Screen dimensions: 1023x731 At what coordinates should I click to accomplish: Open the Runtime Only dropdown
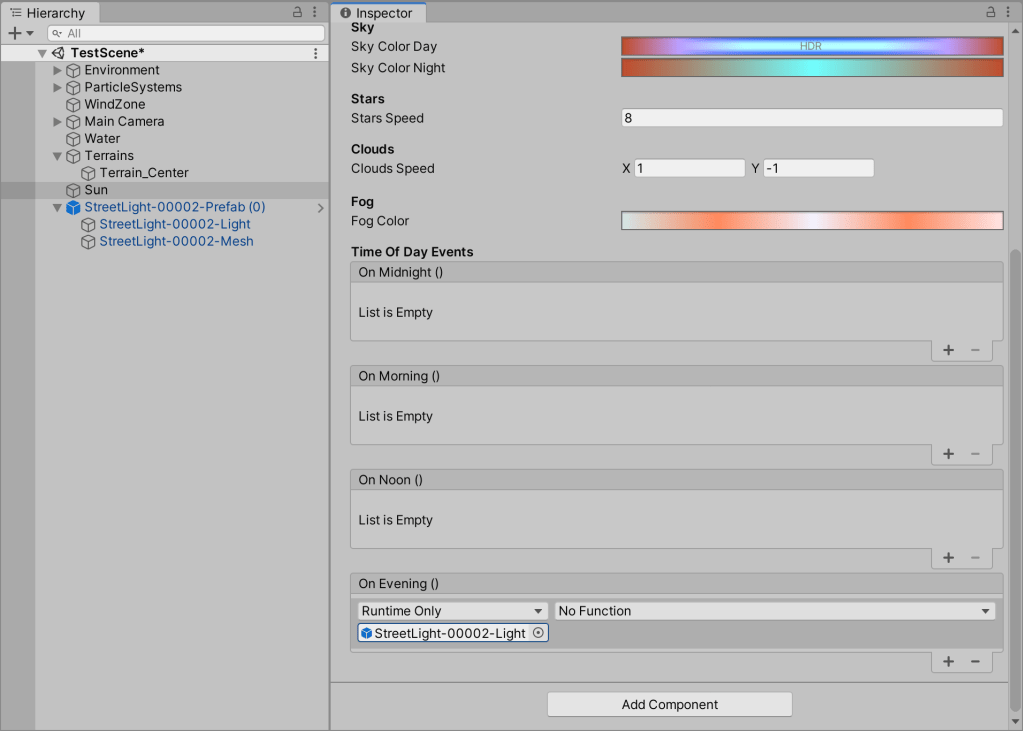click(452, 611)
